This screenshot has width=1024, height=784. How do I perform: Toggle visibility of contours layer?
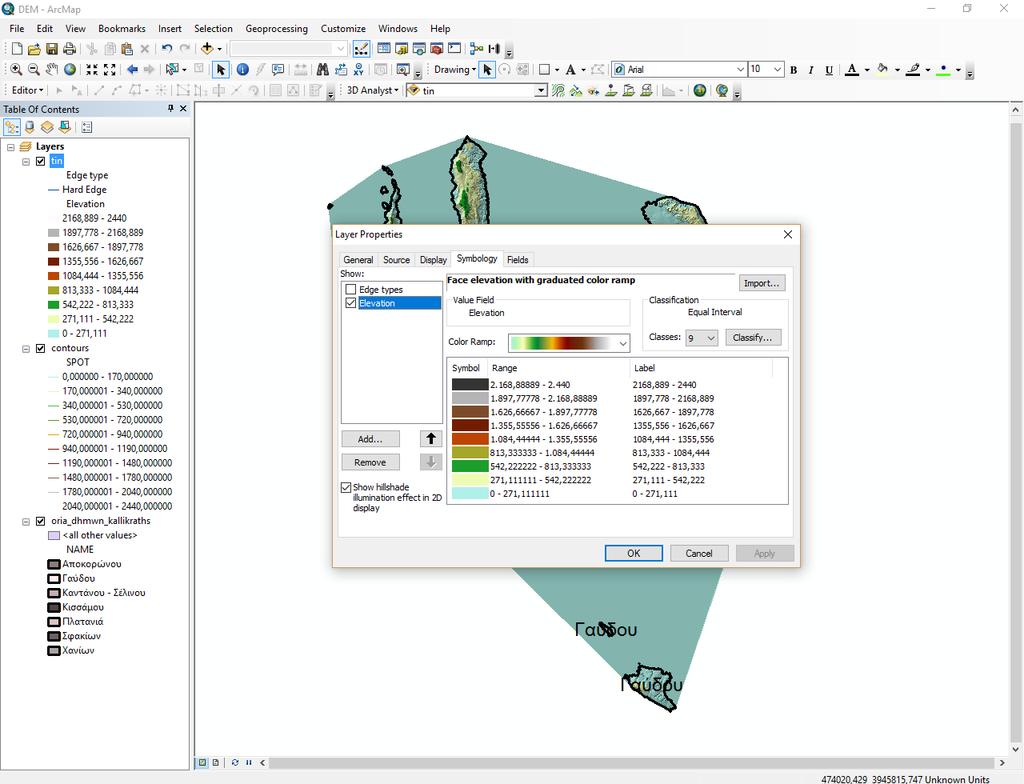(40, 348)
